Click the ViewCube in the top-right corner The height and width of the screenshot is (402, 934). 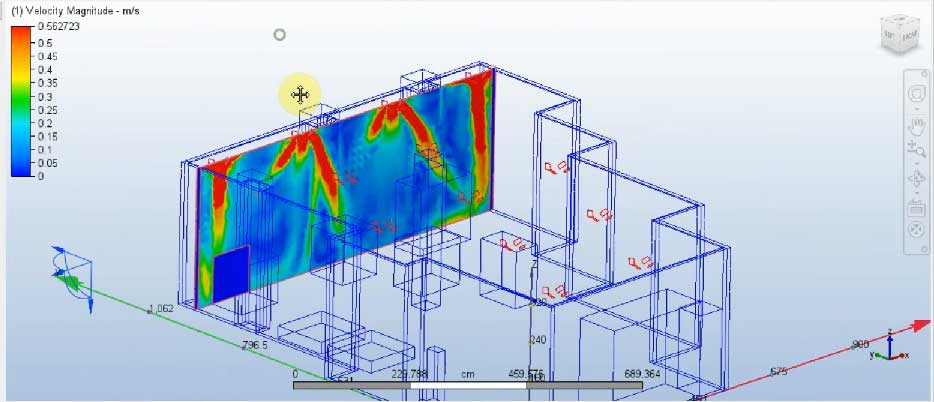897,37
